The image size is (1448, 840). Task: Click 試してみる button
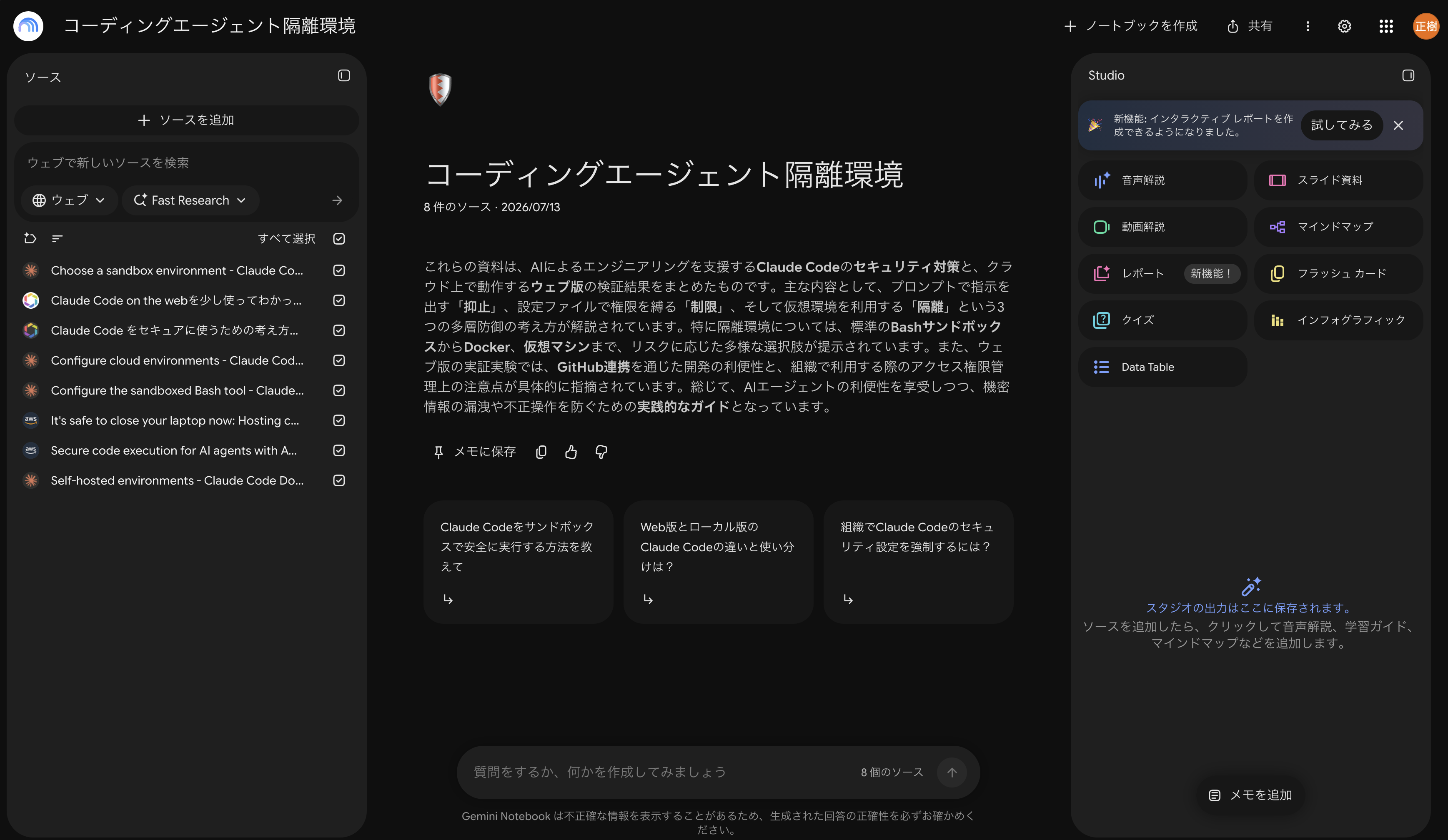pyautogui.click(x=1342, y=125)
